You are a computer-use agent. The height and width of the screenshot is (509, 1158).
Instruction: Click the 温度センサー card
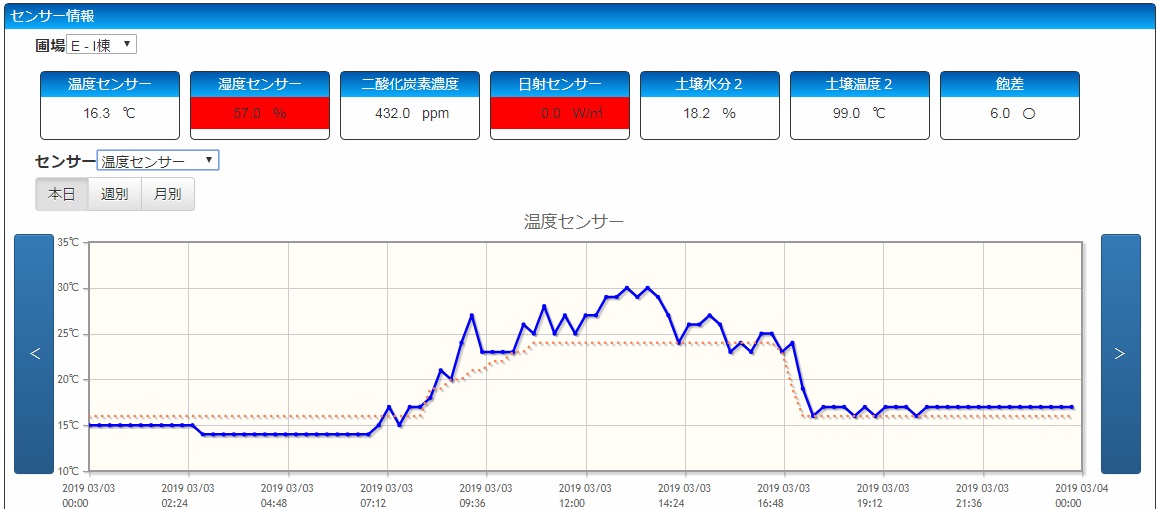point(110,105)
